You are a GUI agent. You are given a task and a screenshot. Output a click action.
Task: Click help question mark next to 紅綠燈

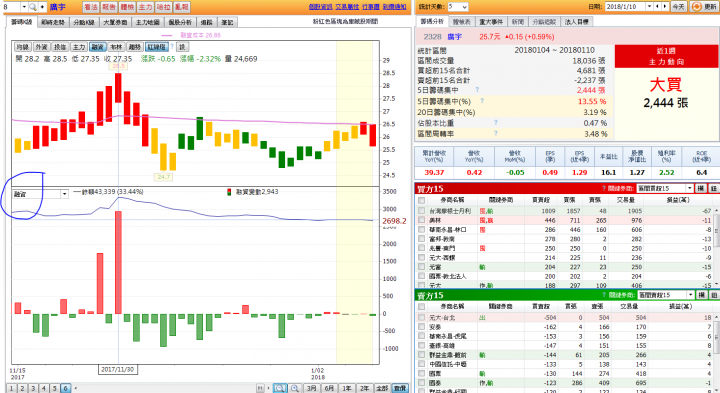[x=172, y=47]
